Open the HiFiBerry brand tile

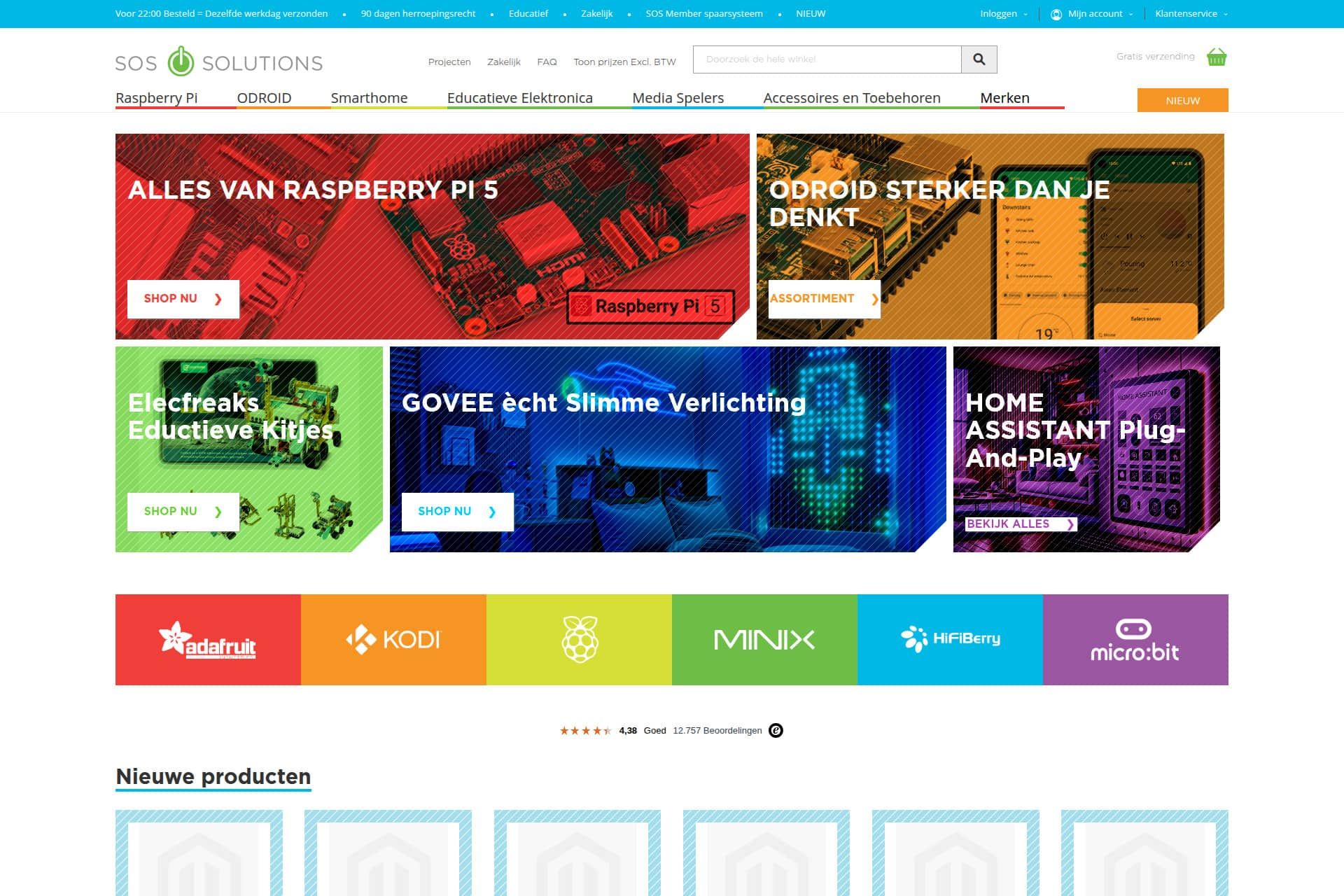click(950, 640)
